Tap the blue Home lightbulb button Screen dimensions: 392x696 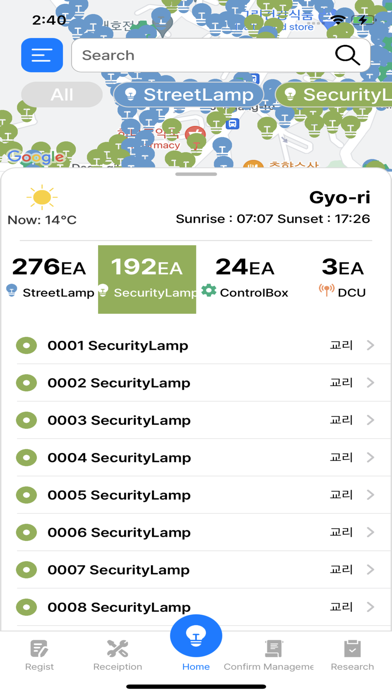[196, 636]
